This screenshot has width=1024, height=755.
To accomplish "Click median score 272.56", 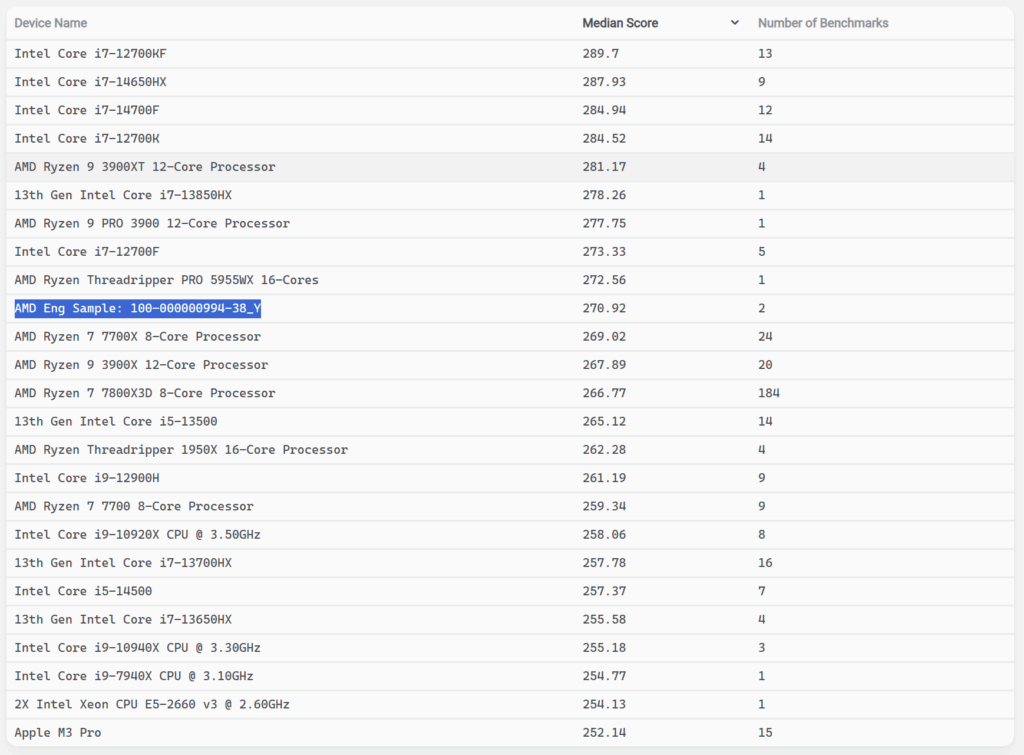I will (604, 280).
